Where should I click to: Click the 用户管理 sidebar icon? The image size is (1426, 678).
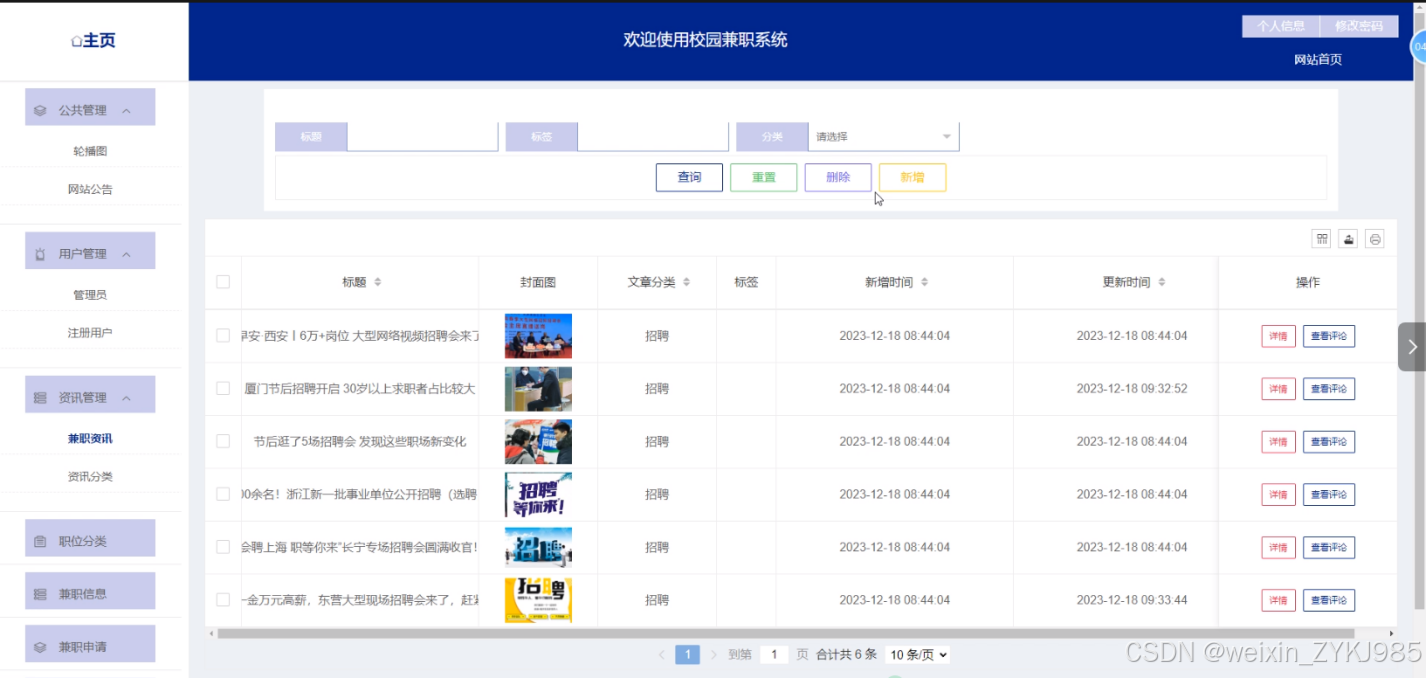(x=40, y=254)
